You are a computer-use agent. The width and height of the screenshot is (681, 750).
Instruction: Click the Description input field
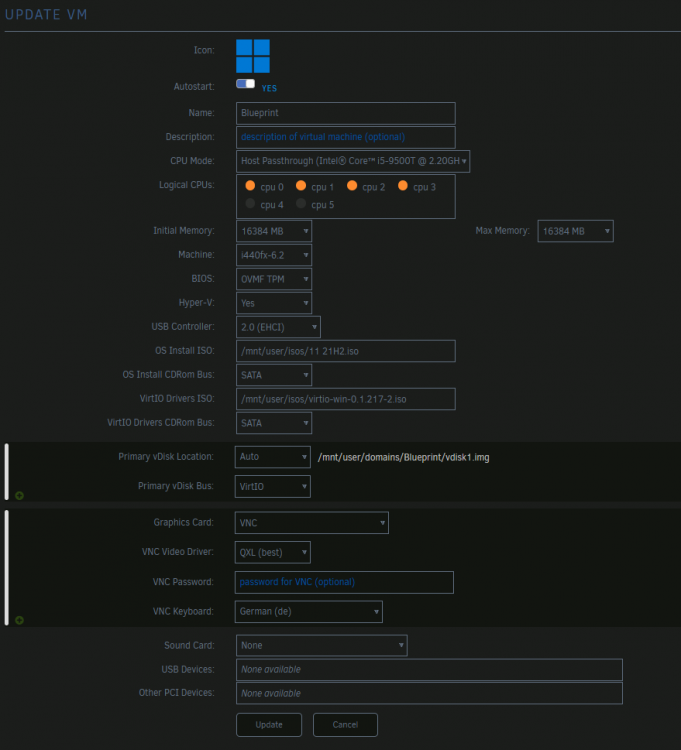click(x=346, y=137)
